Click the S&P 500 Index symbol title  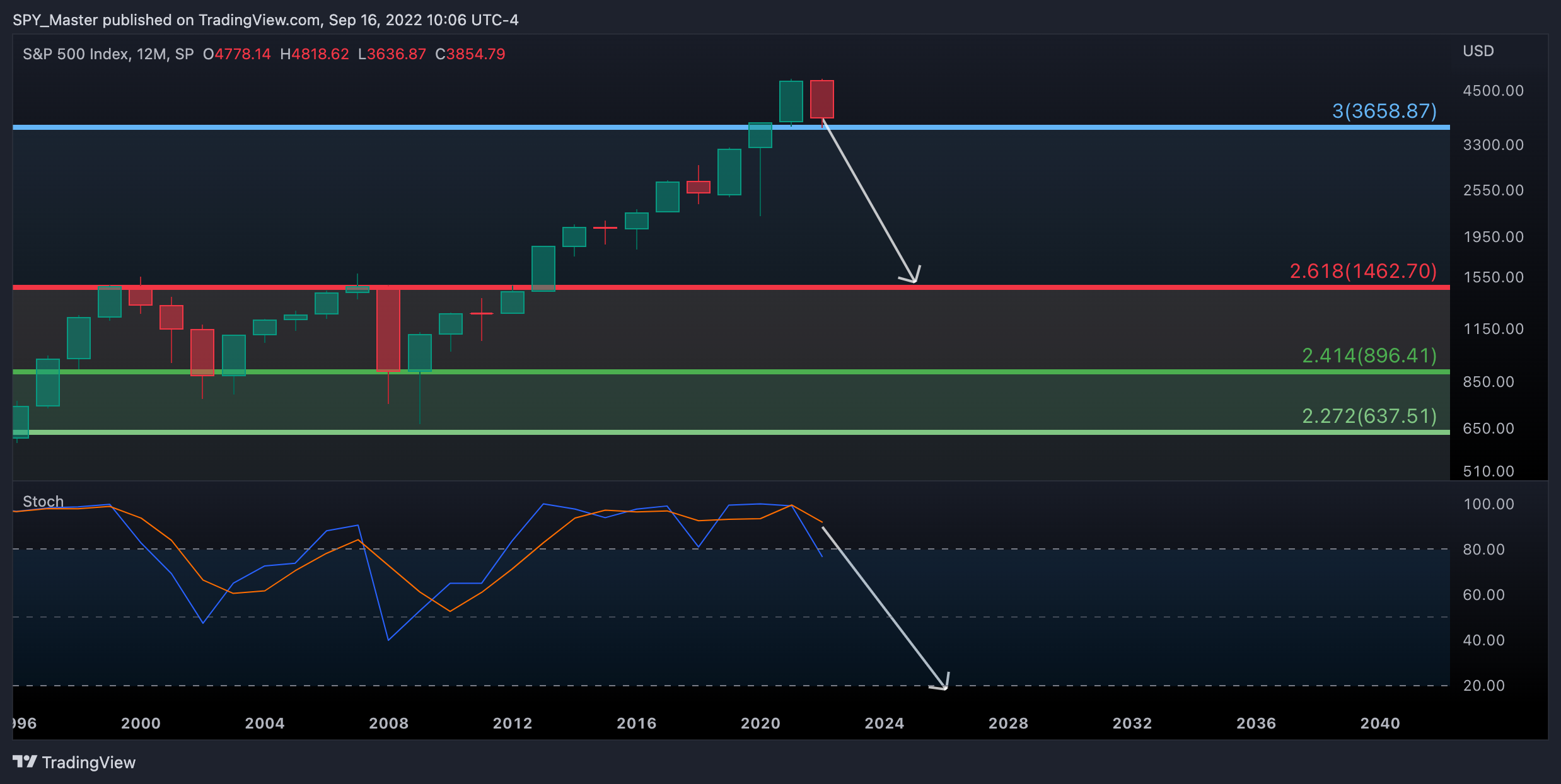coord(76,54)
